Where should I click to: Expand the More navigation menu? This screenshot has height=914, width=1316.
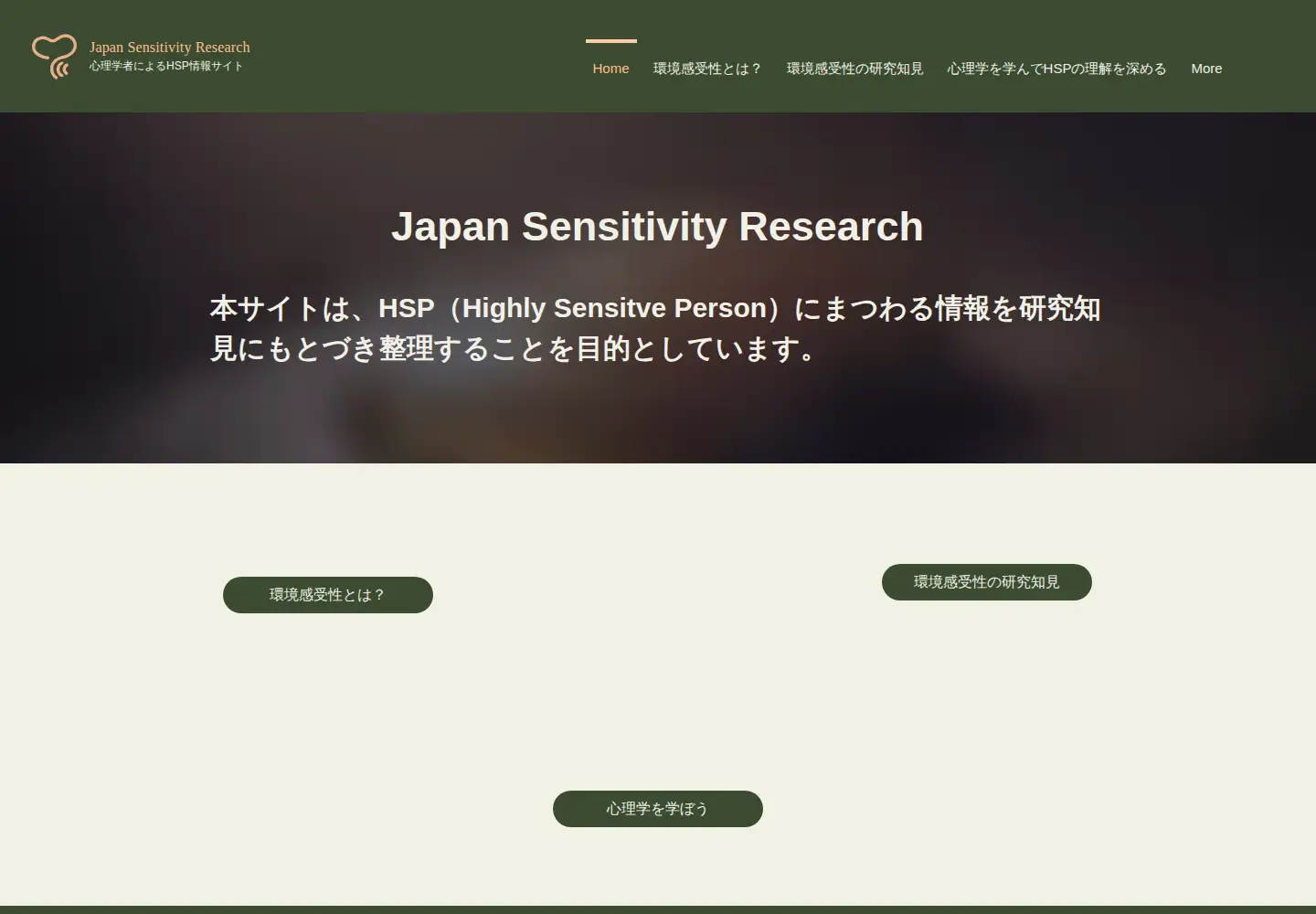pos(1206,69)
